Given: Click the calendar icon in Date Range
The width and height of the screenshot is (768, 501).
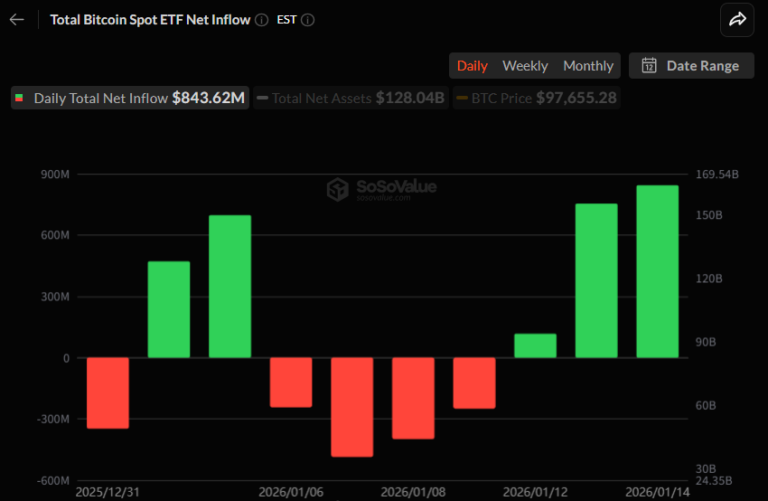Looking at the screenshot, I should pyautogui.click(x=649, y=66).
